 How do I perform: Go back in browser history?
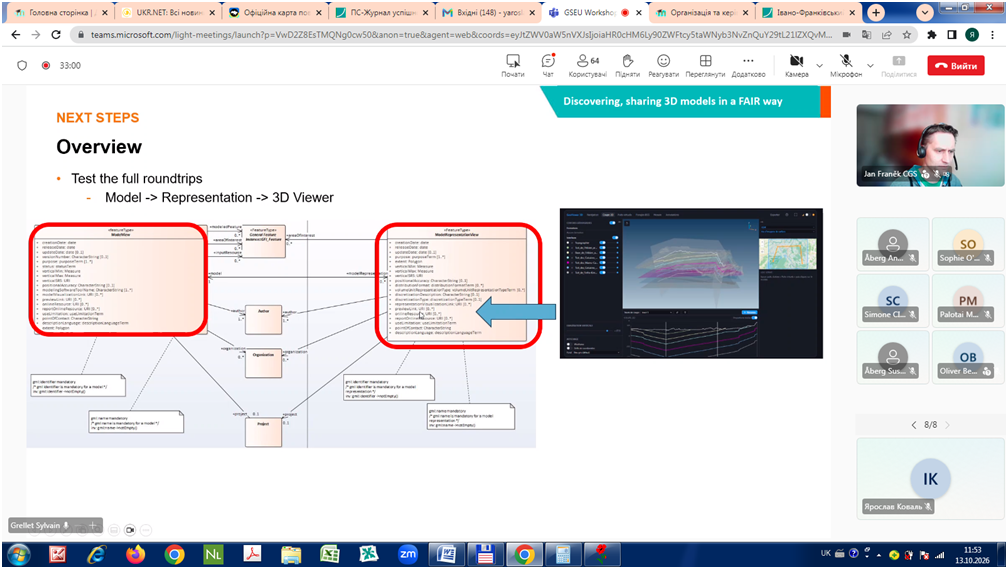15,35
